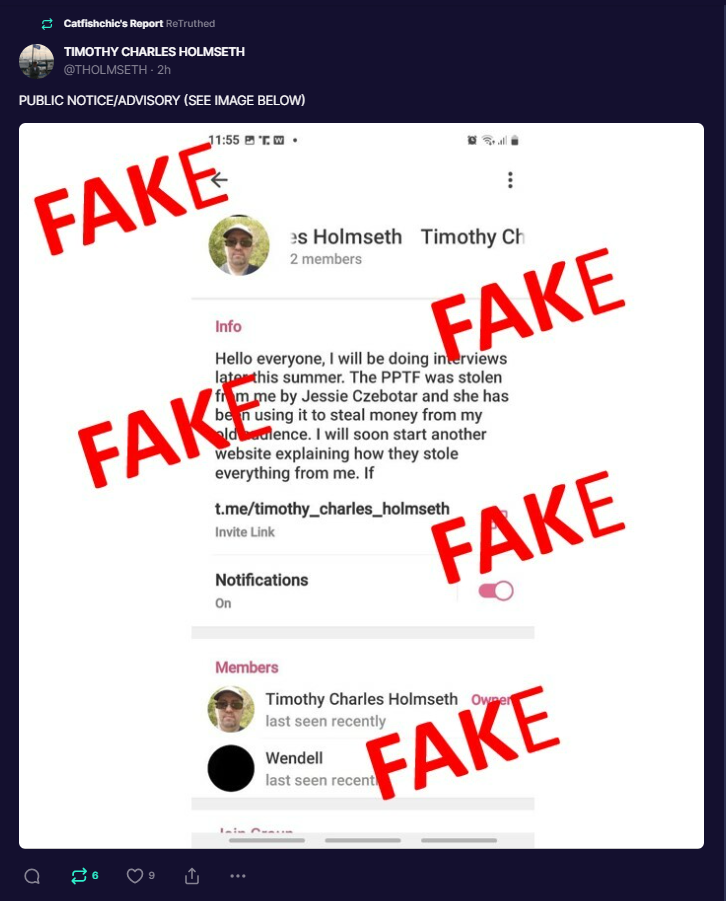
Task: Click the Members section heading
Action: [x=247, y=668]
